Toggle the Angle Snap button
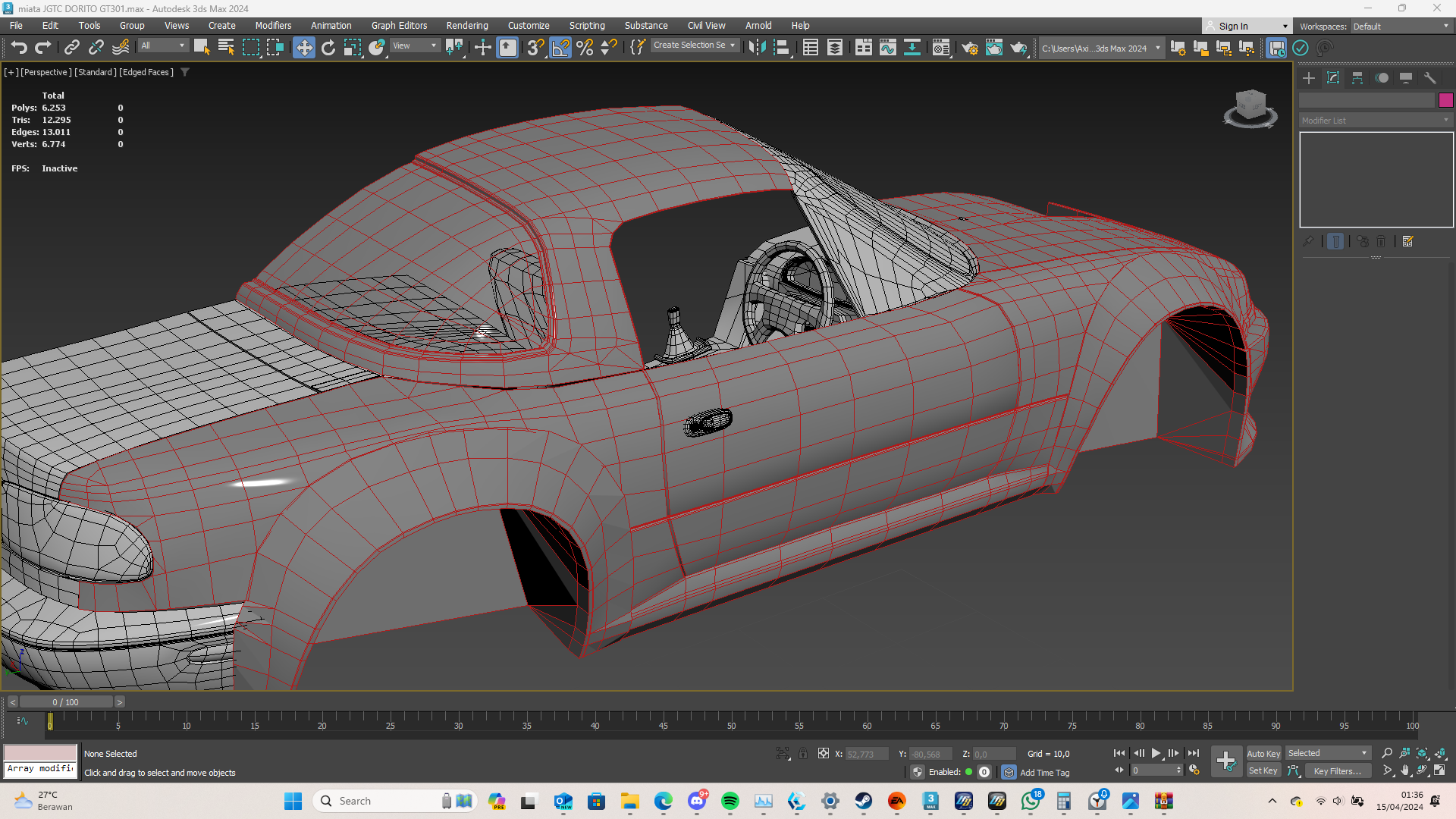 (560, 48)
